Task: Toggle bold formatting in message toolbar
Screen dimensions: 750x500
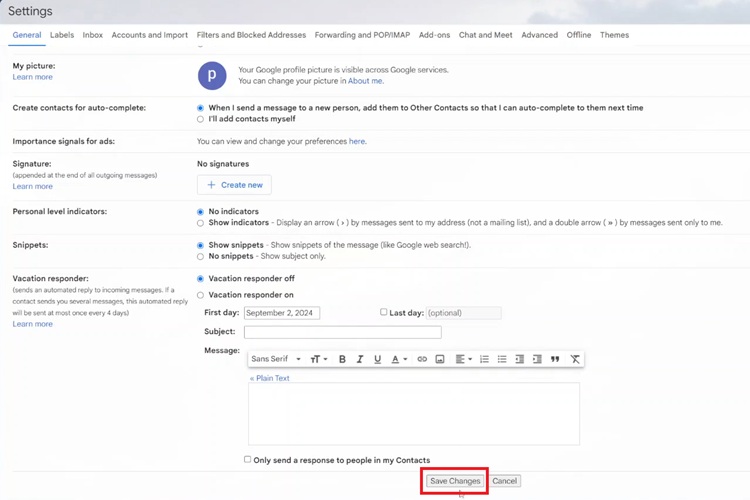Action: click(342, 359)
